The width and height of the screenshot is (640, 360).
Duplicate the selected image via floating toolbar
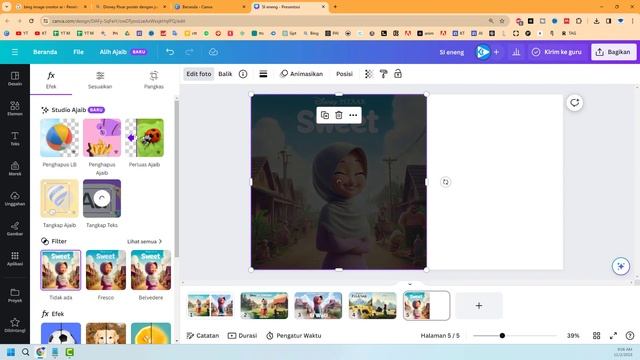[x=325, y=115]
